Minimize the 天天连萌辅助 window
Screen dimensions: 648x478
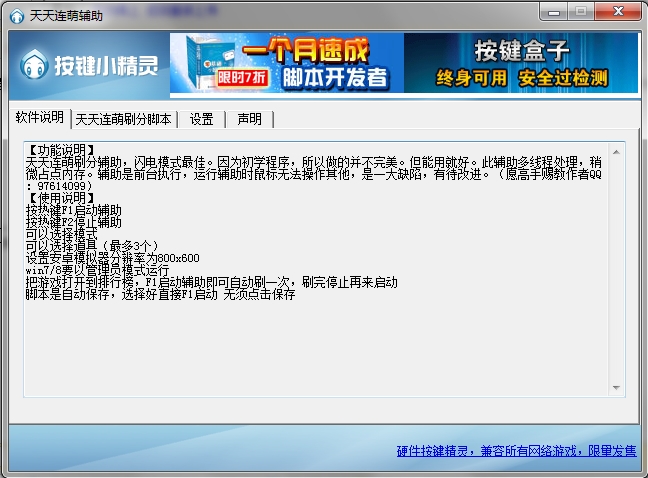pyautogui.click(x=554, y=12)
